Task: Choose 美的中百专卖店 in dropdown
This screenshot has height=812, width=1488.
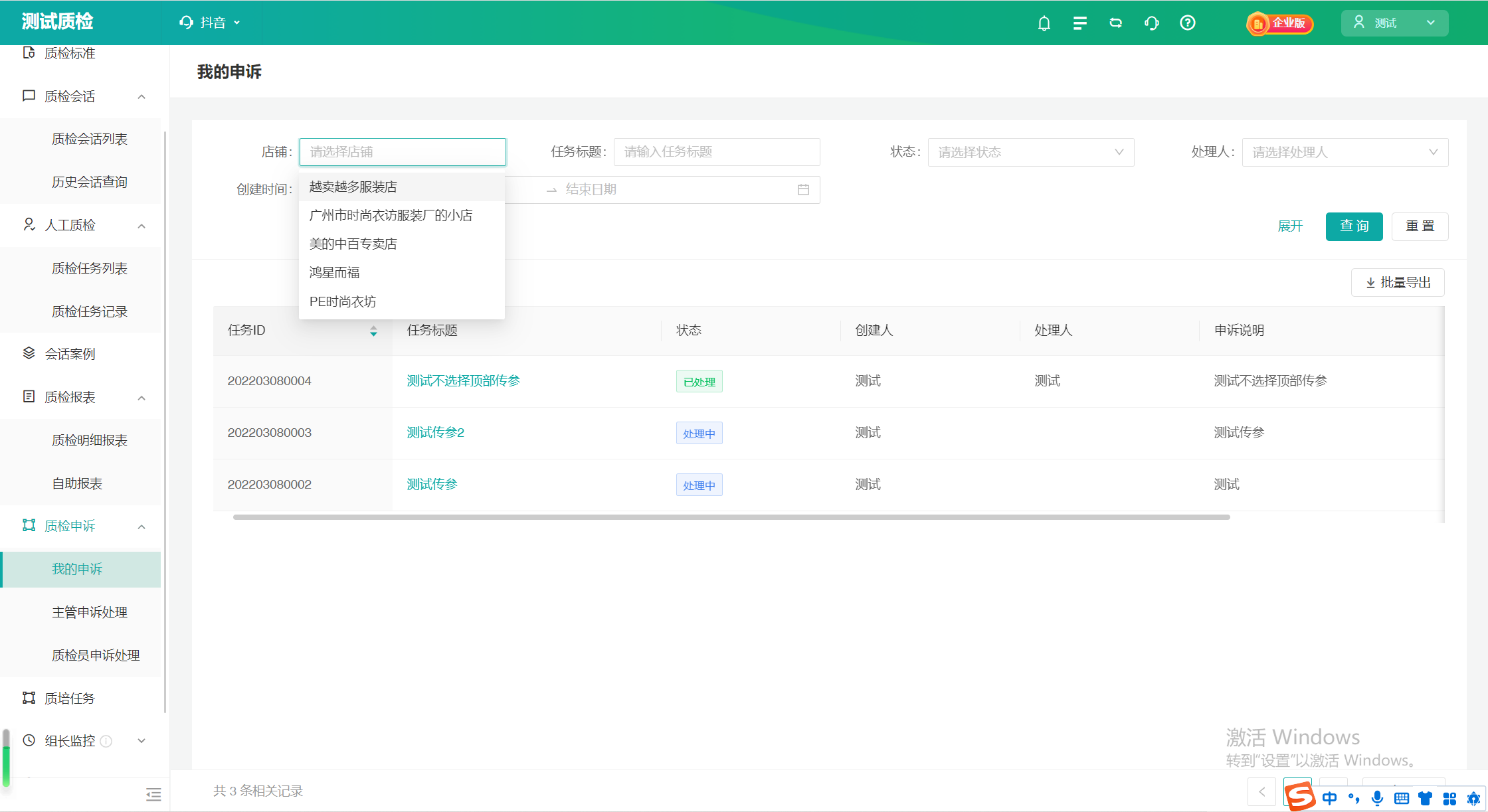Action: click(402, 244)
